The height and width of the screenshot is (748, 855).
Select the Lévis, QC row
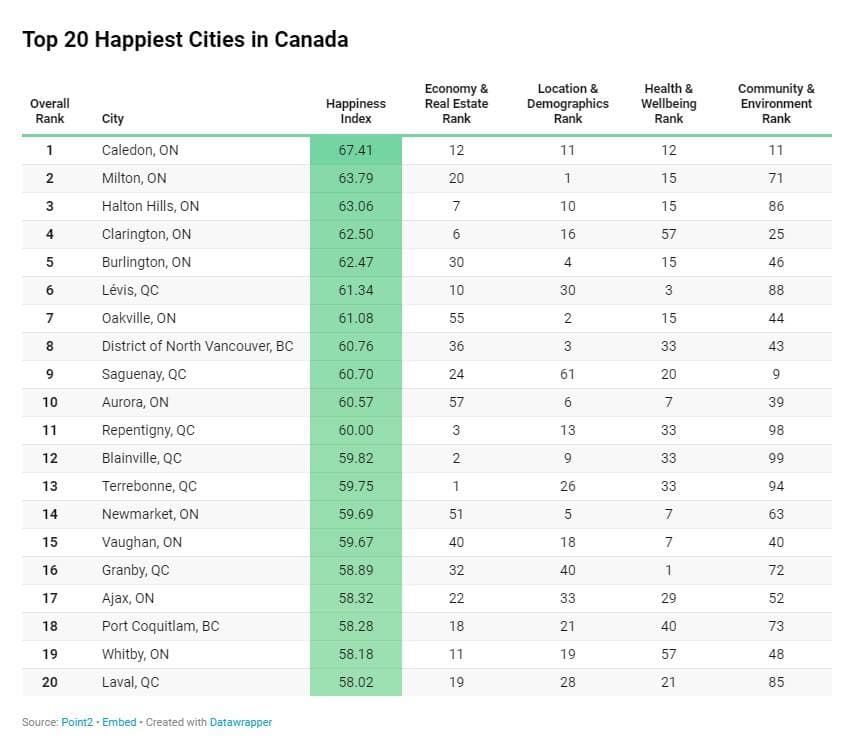tap(427, 290)
